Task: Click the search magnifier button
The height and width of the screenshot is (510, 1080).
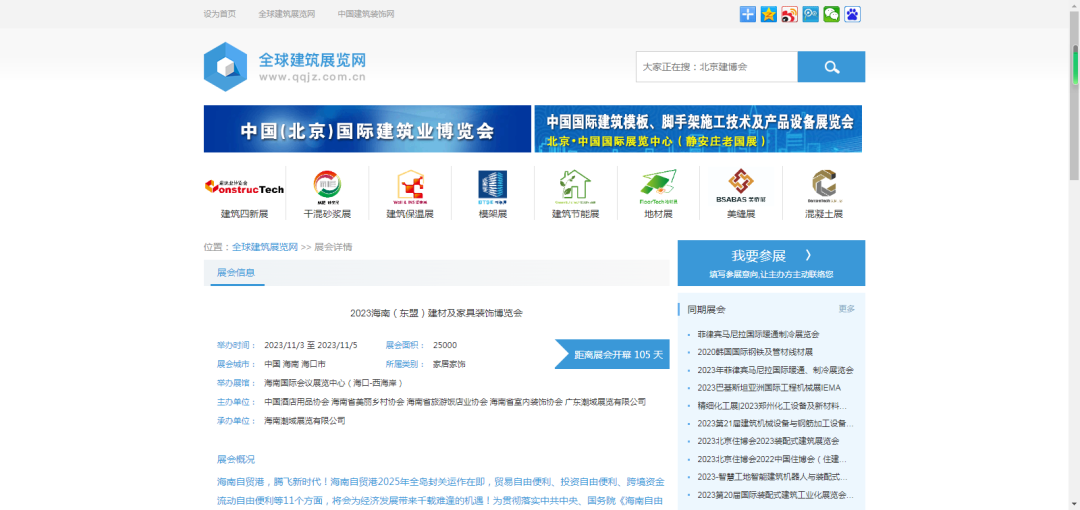Action: click(x=831, y=67)
